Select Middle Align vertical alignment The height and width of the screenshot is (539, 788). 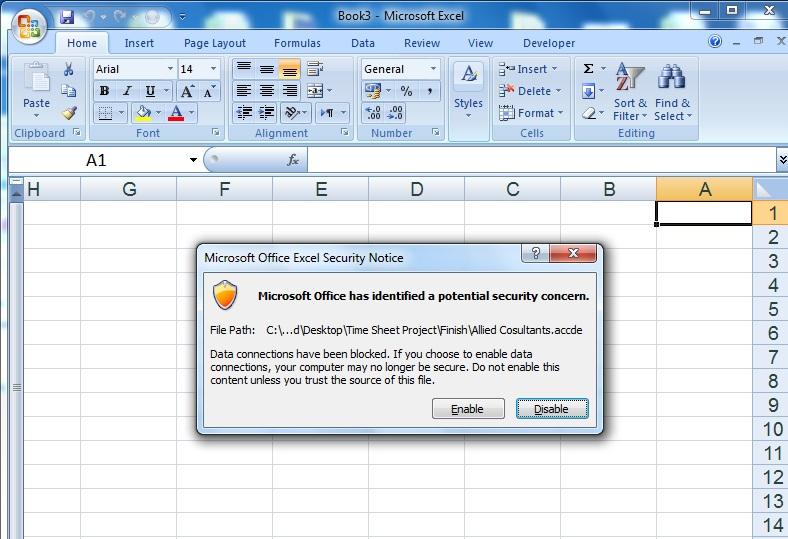[x=267, y=69]
